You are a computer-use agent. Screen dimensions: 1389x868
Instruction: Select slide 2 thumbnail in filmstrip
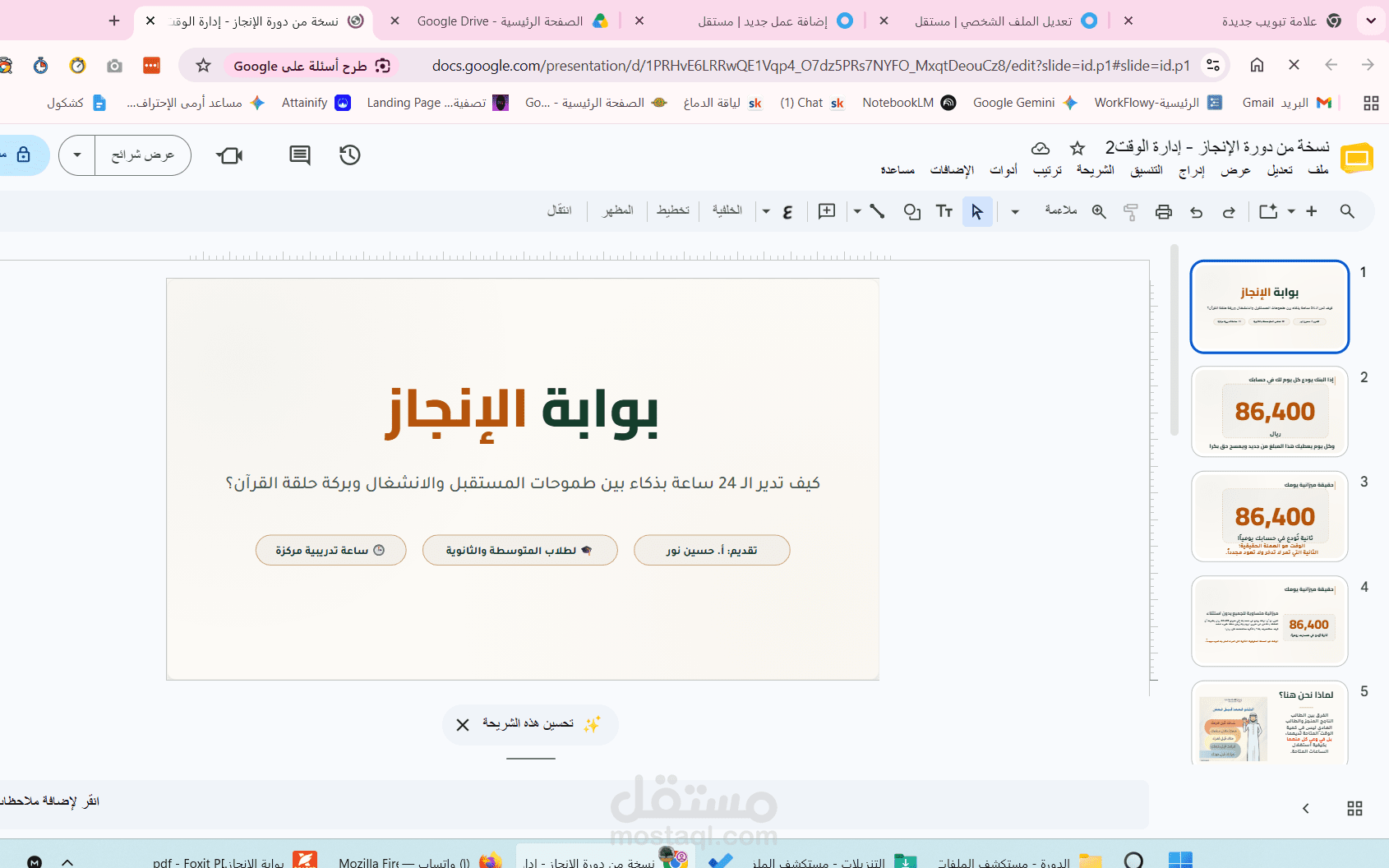pos(1270,412)
